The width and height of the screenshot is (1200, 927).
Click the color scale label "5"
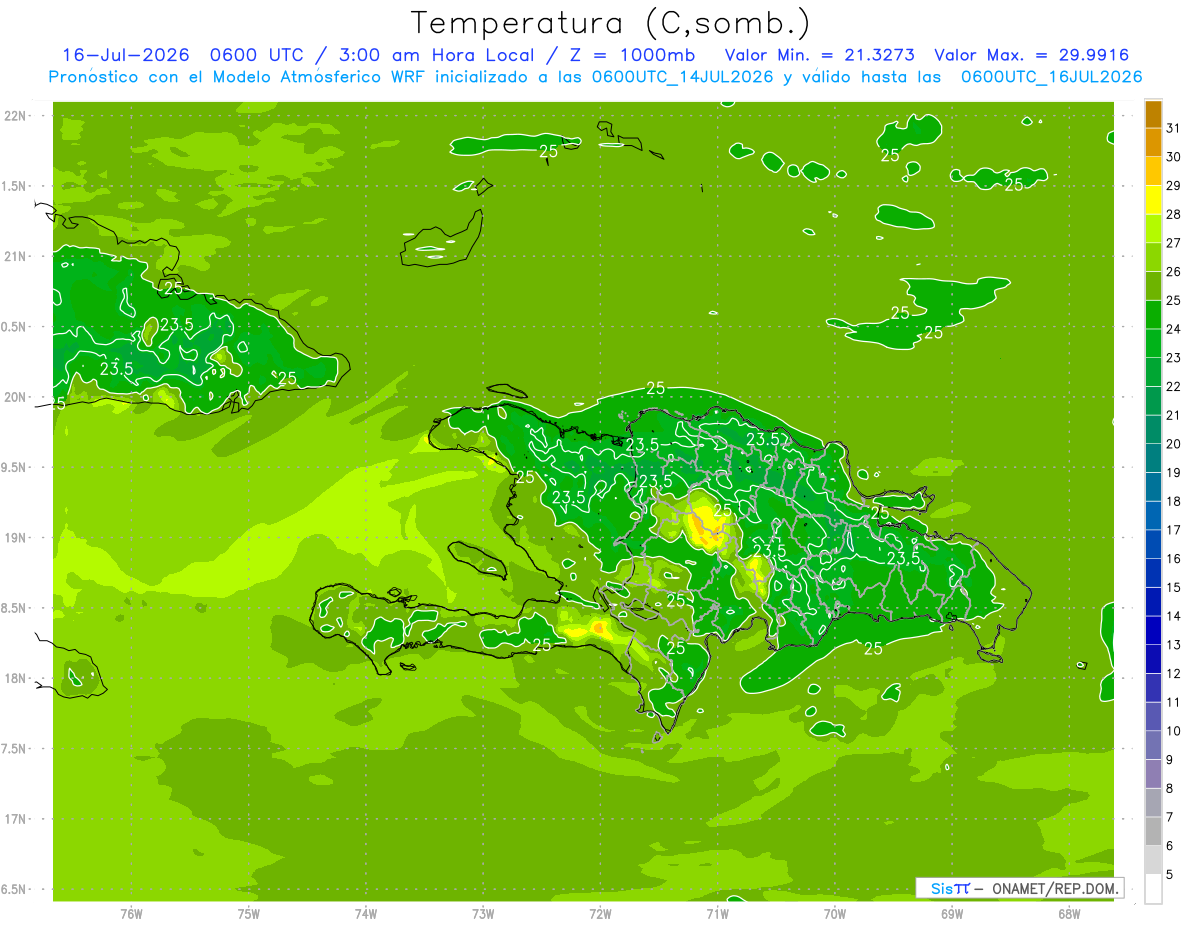point(1170,874)
